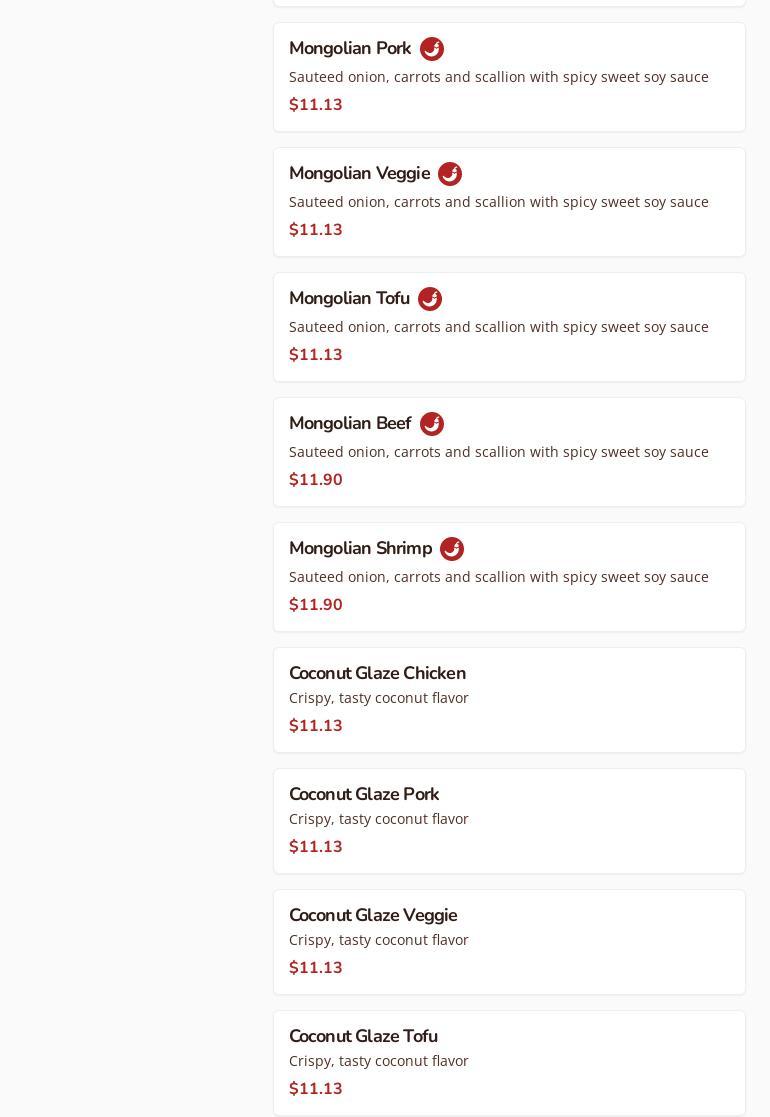Click the spicy icon beside Mongolian Shrimp
770x1117 pixels.
point(452,549)
